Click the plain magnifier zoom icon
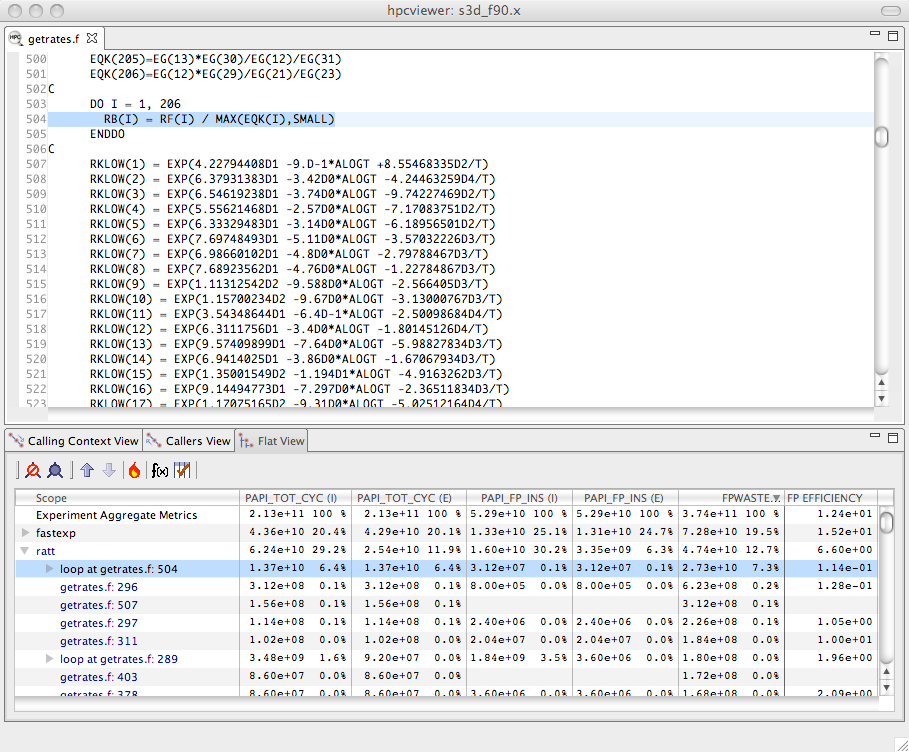 coord(55,470)
